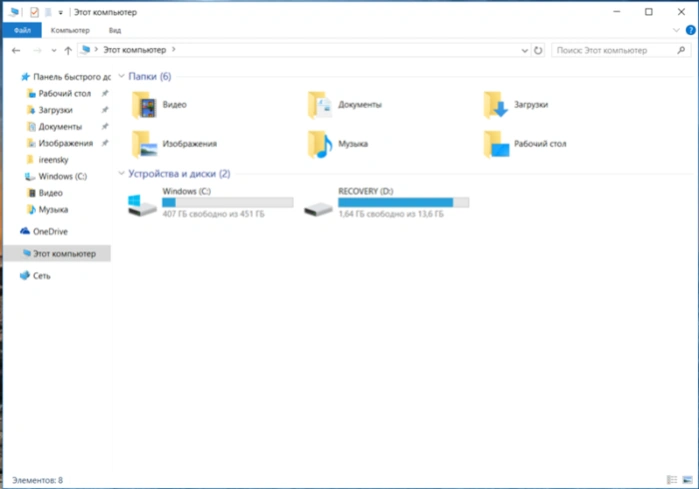Select the Загрузки folder with download arrow

(496, 105)
